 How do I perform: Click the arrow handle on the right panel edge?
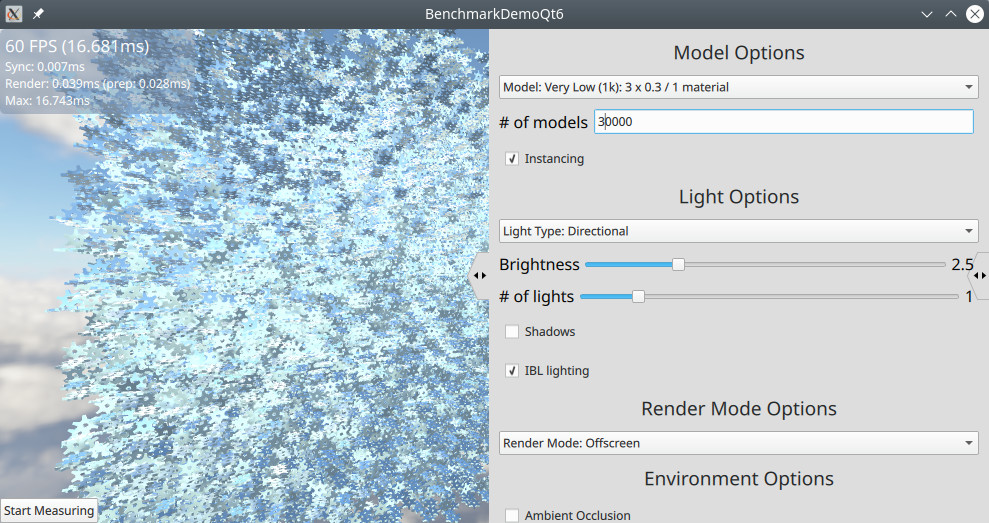tap(980, 275)
